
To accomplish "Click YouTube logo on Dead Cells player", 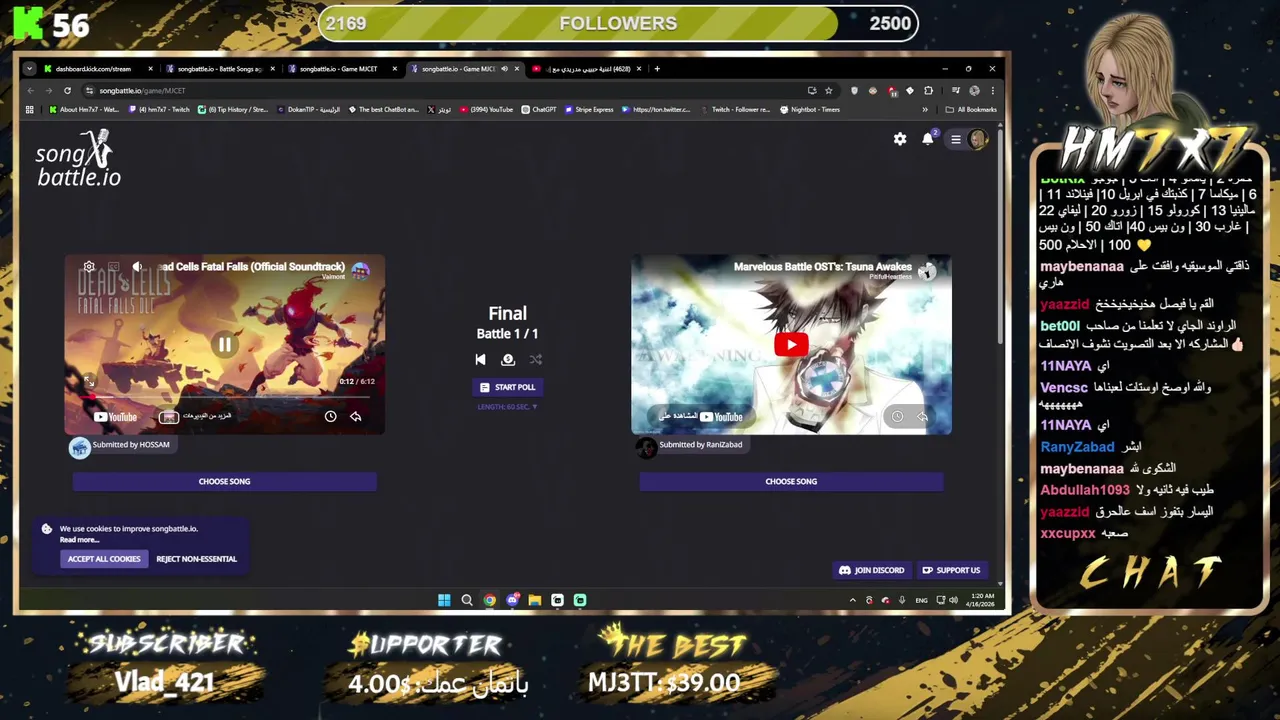I will [116, 417].
